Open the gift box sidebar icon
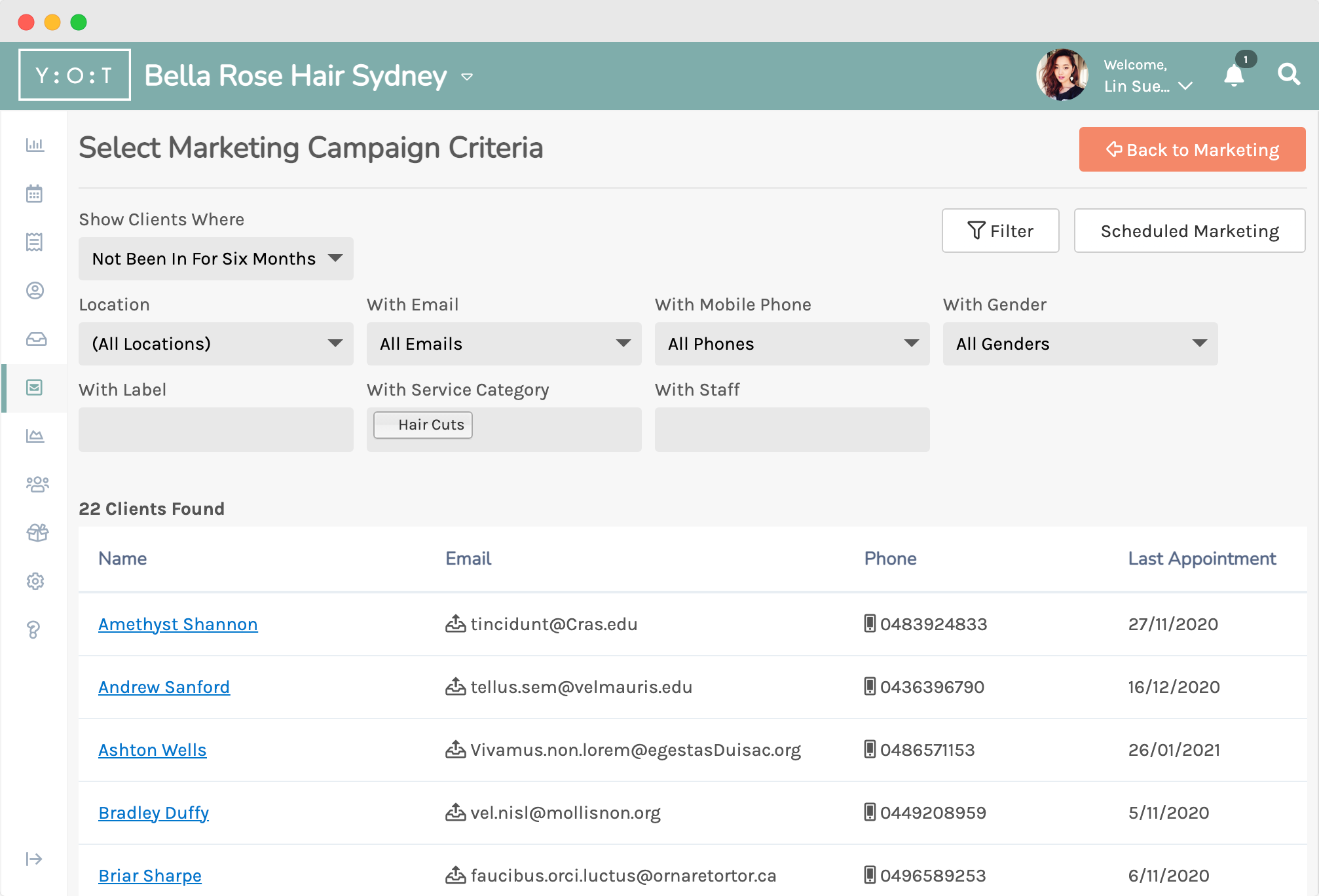The width and height of the screenshot is (1319, 896). coord(37,532)
